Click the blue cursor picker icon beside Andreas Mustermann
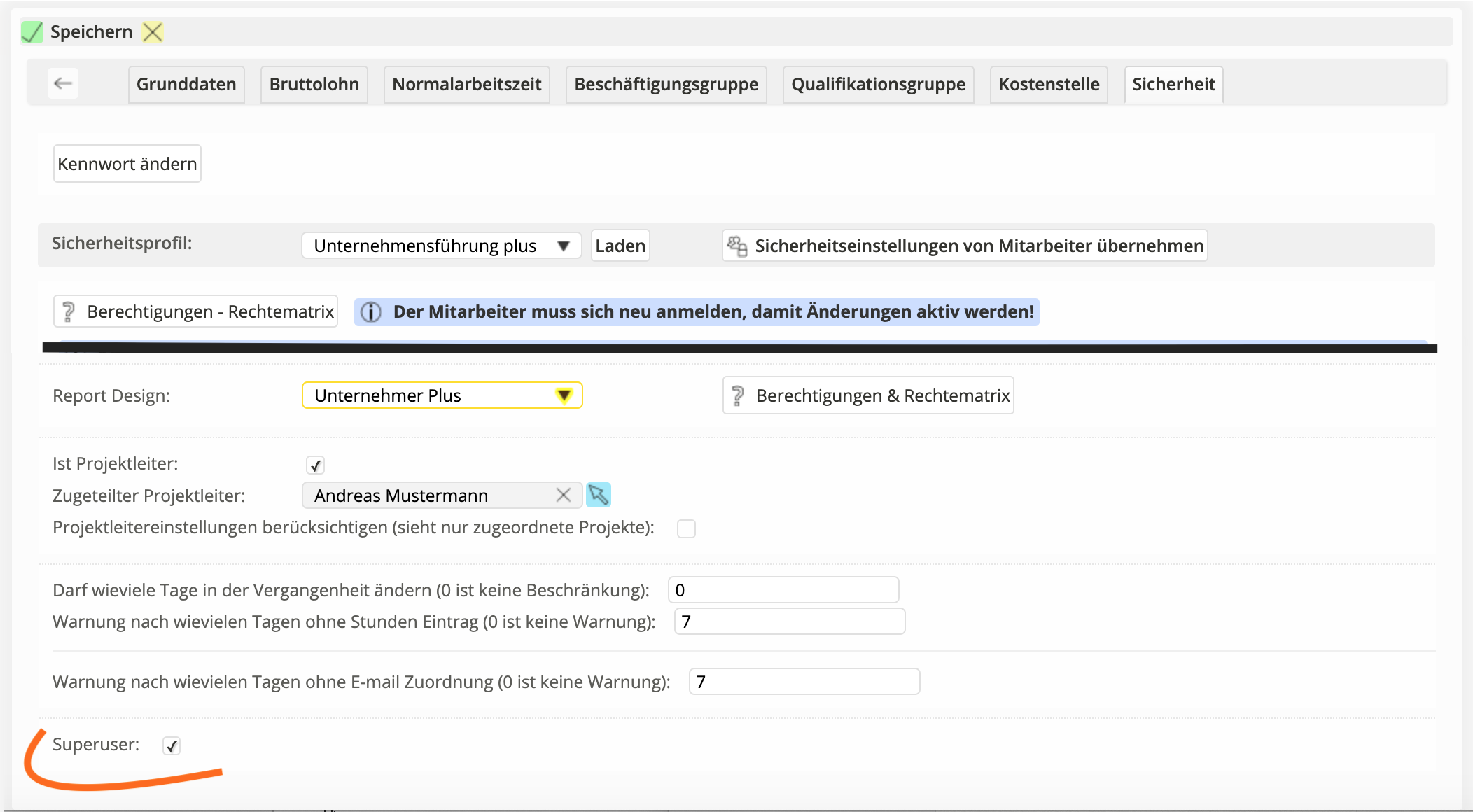This screenshot has width=1473, height=812. [x=597, y=495]
